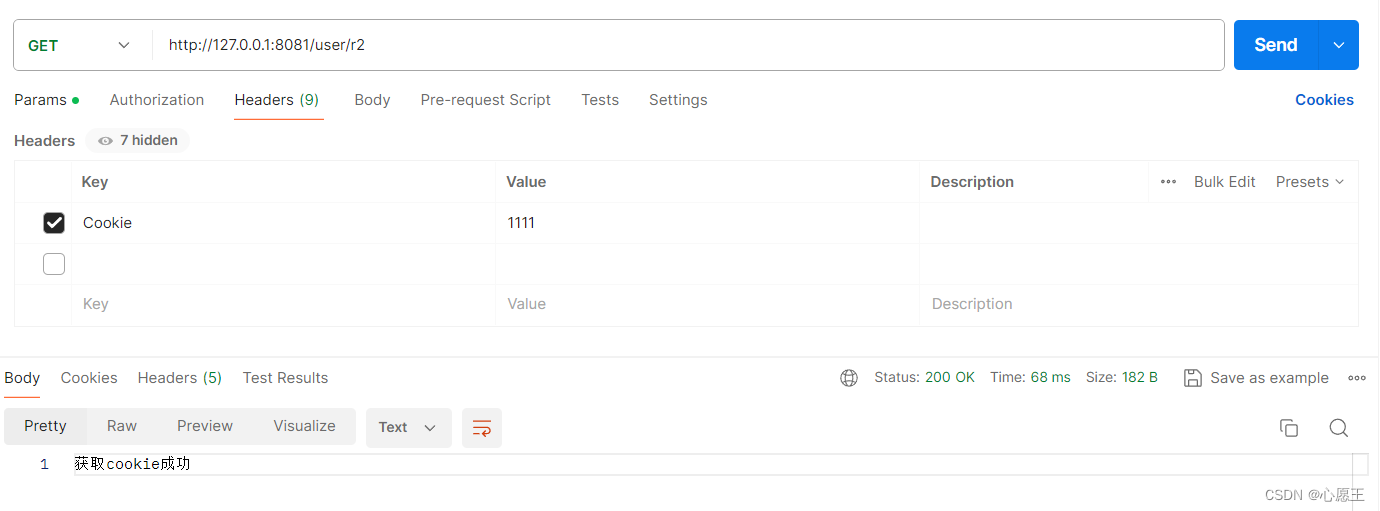This screenshot has width=1380, height=511.
Task: Open Pre-request Script tab
Action: pyautogui.click(x=486, y=100)
